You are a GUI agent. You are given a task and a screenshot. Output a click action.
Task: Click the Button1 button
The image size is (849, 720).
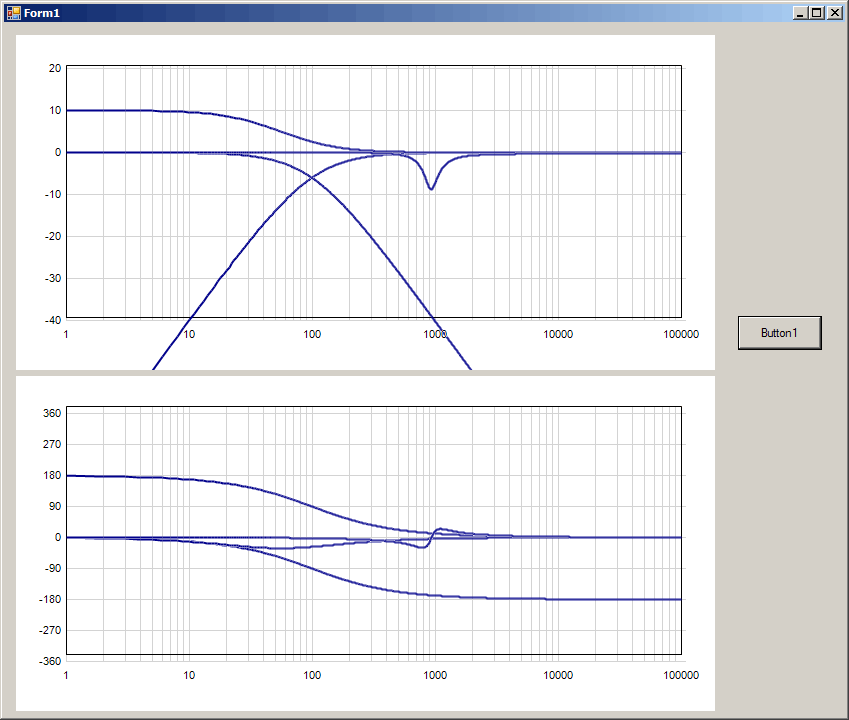780,333
